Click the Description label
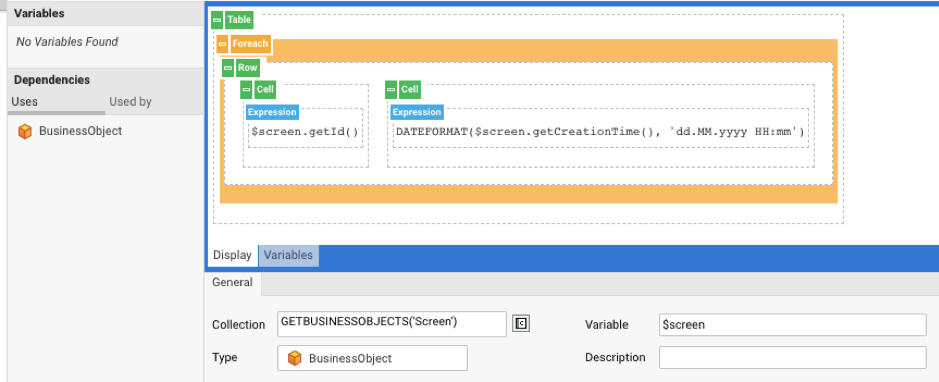Screen dimensions: 939x382 (x=615, y=357)
